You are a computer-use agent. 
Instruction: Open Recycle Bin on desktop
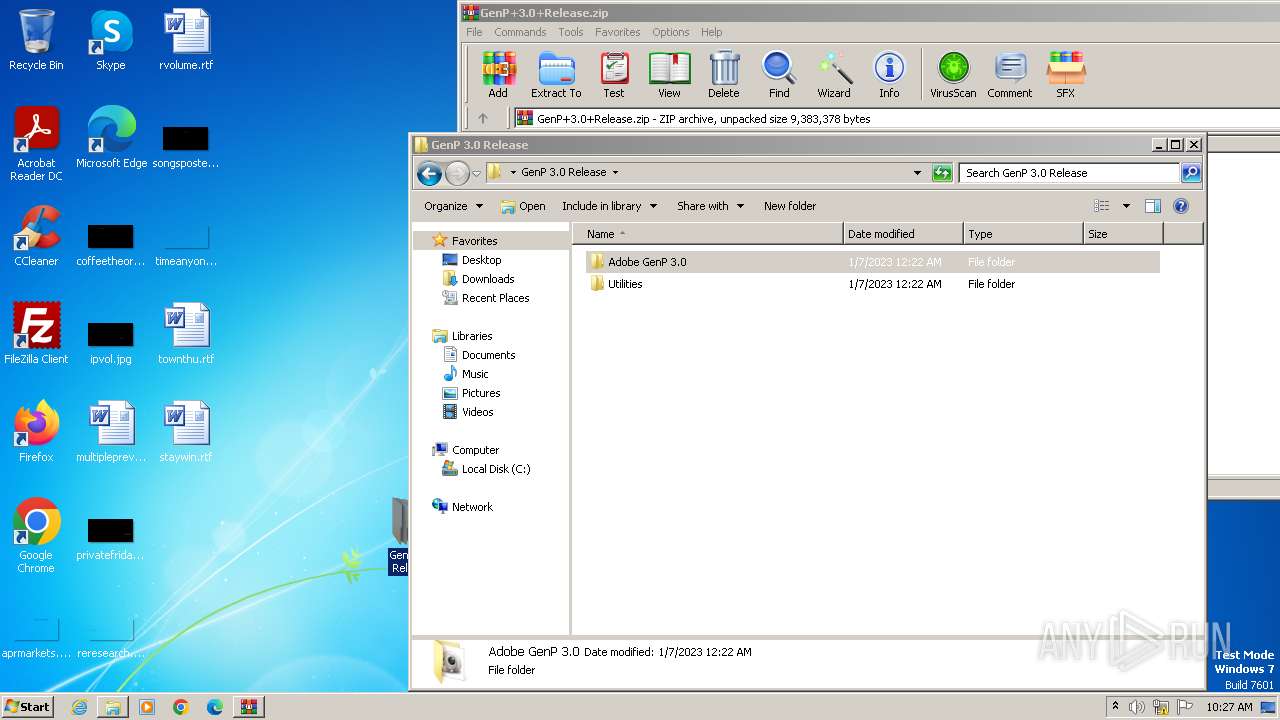[x=36, y=40]
